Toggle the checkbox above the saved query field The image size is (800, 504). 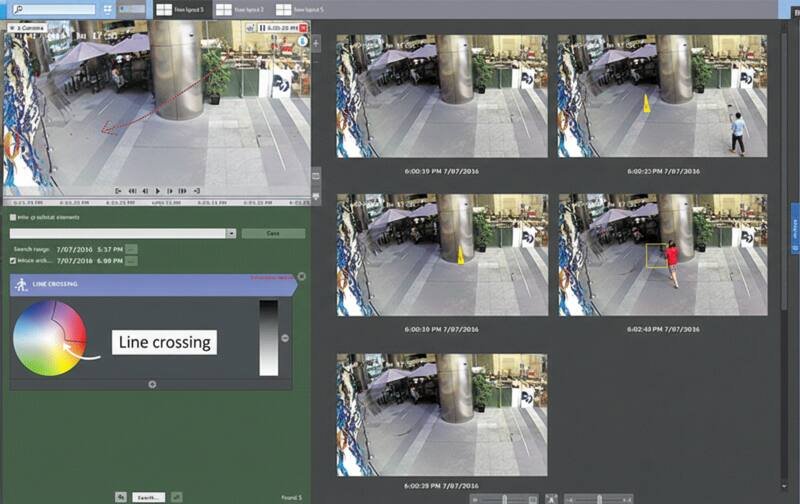pyautogui.click(x=13, y=217)
